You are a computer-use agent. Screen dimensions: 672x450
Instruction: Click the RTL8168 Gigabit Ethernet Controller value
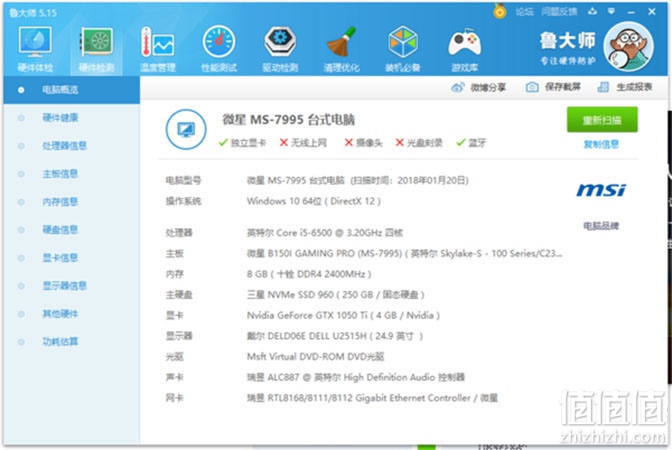click(x=372, y=398)
